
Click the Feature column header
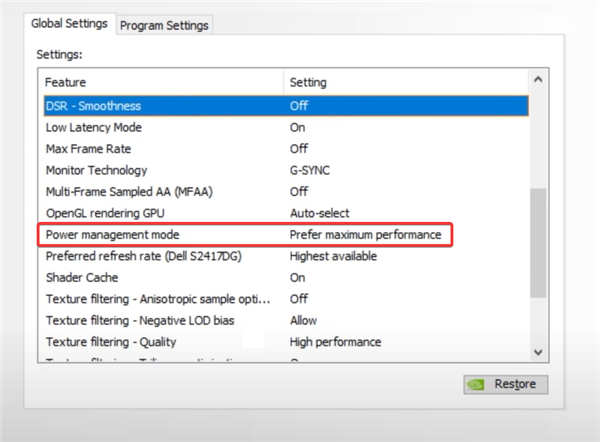(x=160, y=82)
